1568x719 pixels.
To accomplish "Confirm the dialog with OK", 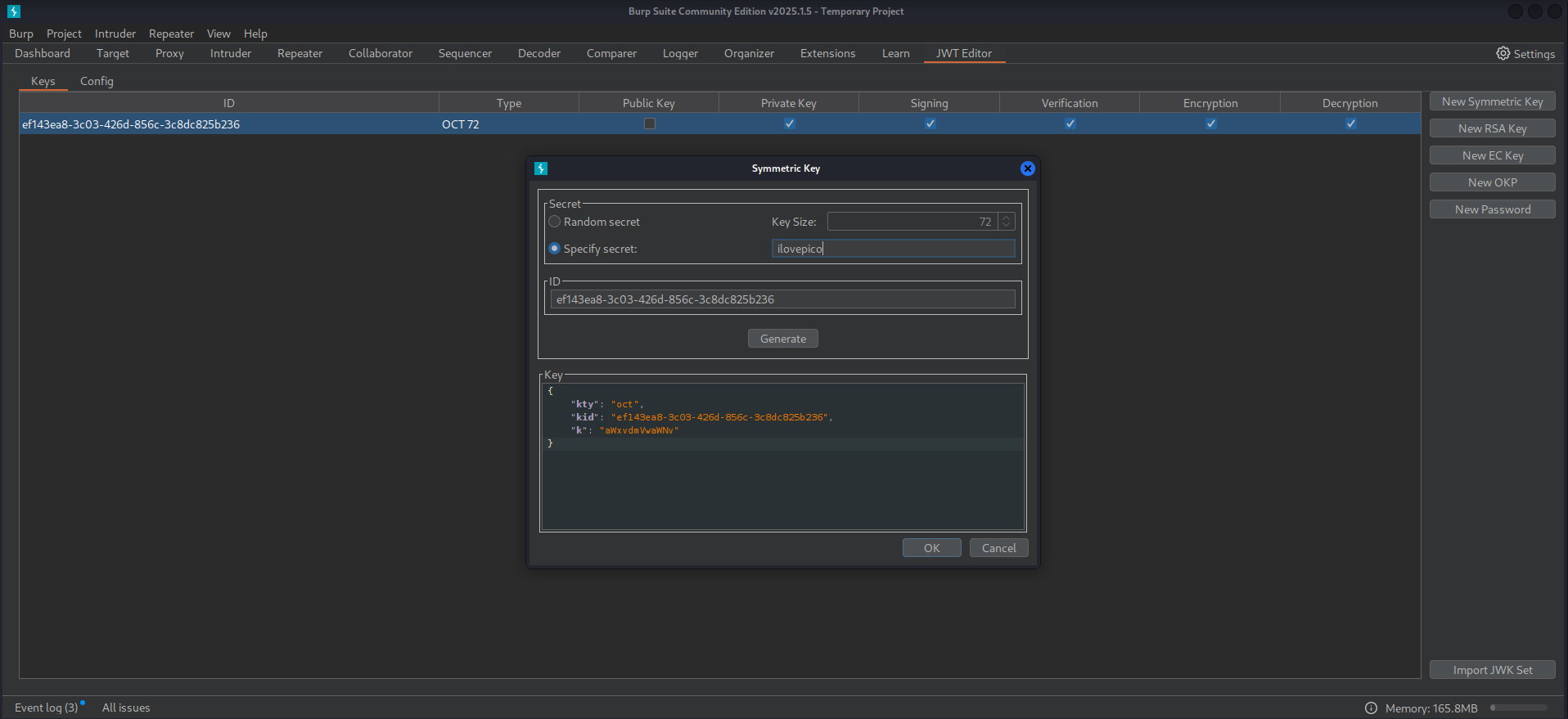I will 932,548.
